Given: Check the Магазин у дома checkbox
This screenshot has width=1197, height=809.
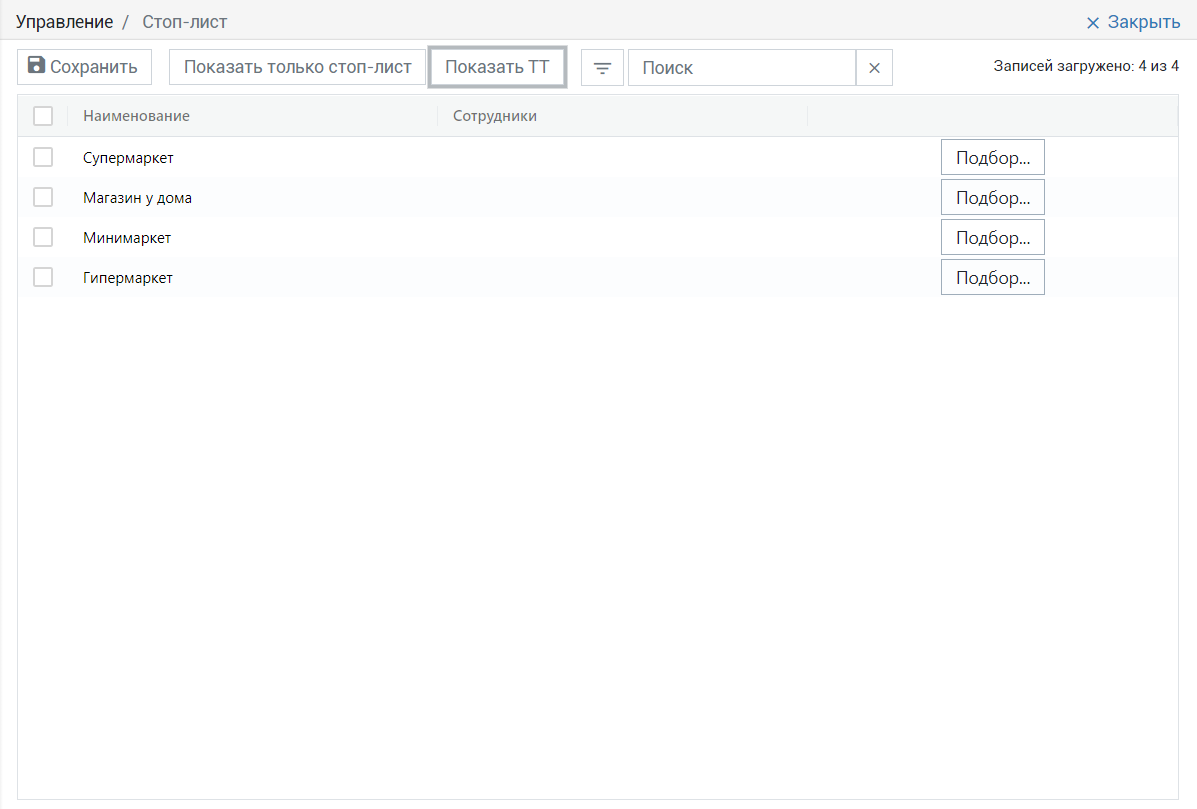Looking at the screenshot, I should [x=43, y=197].
